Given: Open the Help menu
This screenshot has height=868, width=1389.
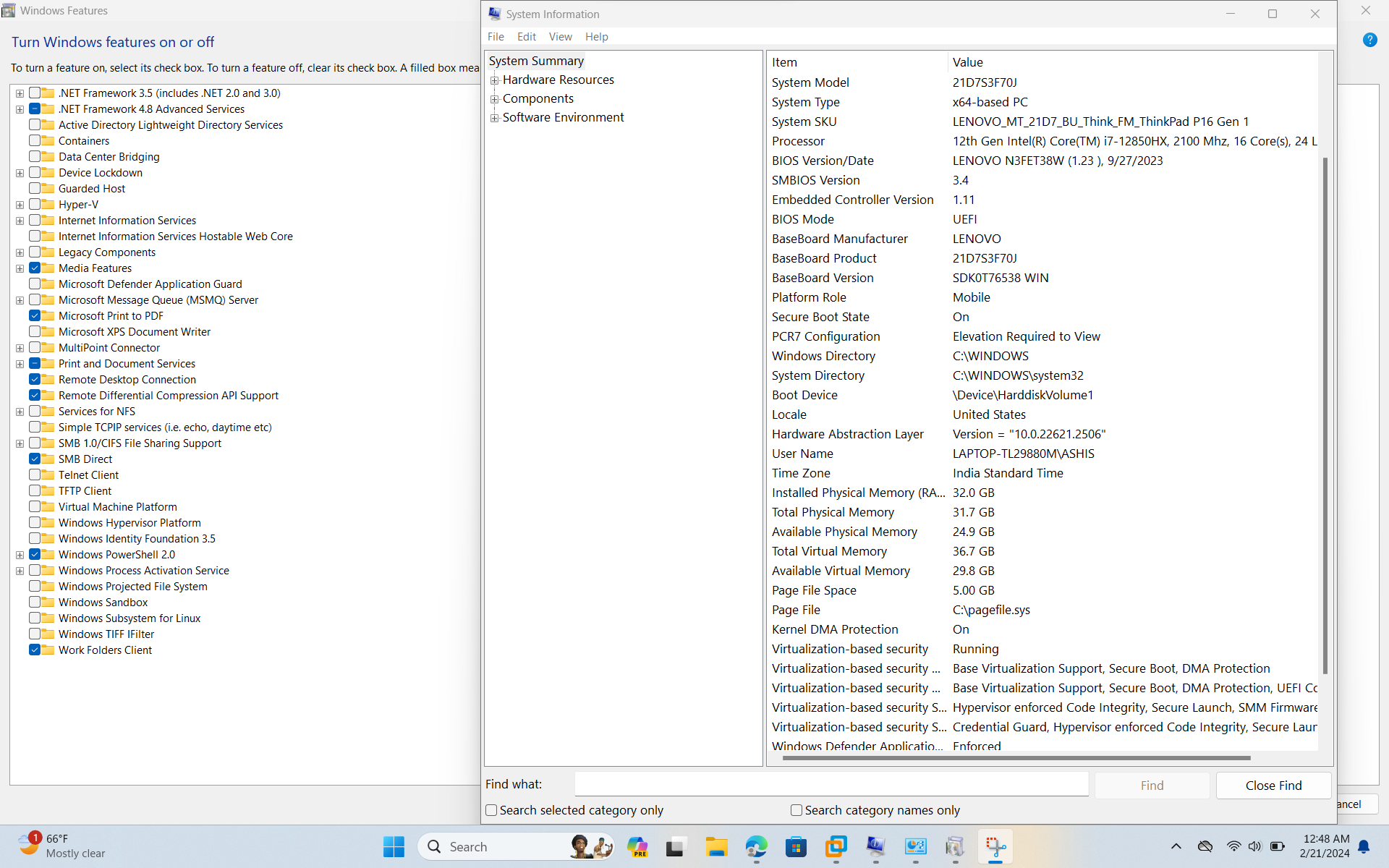Looking at the screenshot, I should pos(597,37).
